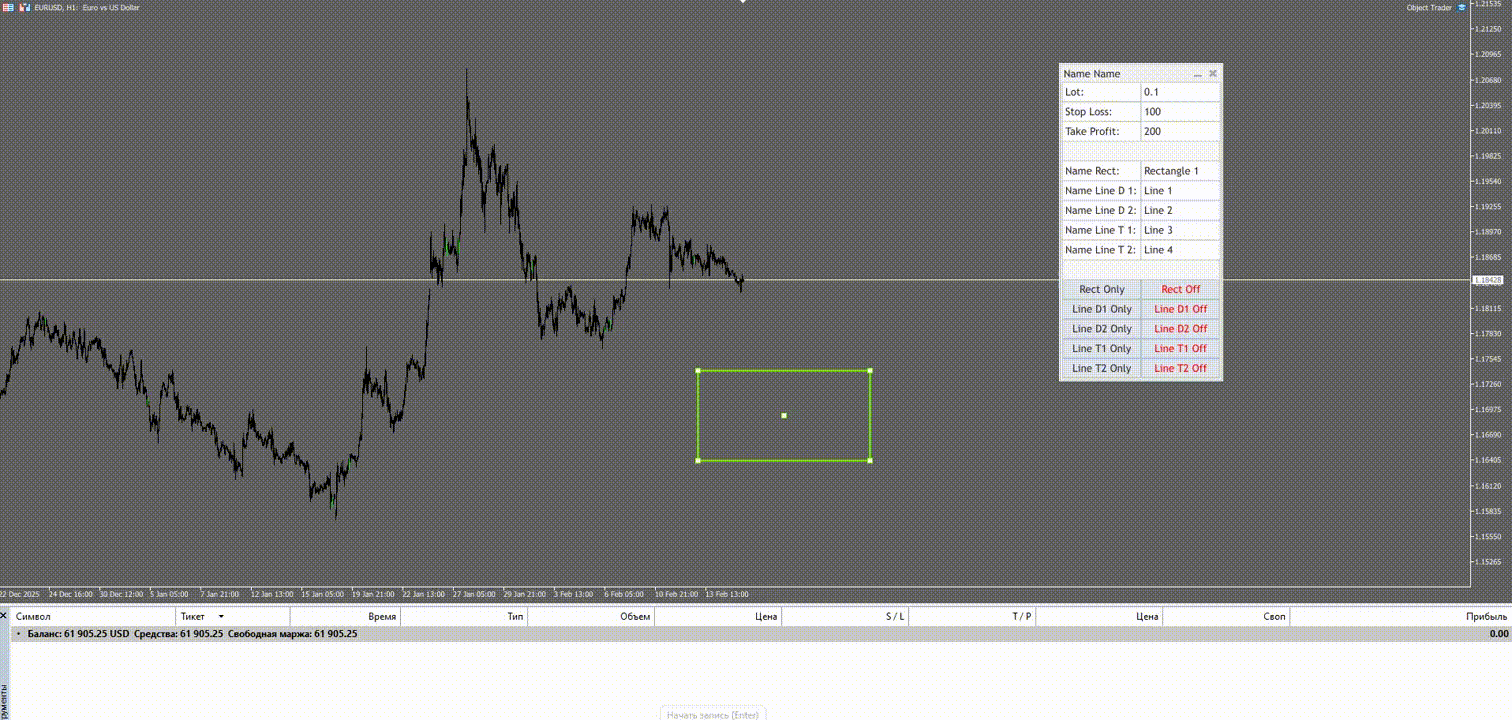
Task: Click the '27 Jan 05:00' time axis label
Action: tap(474, 594)
